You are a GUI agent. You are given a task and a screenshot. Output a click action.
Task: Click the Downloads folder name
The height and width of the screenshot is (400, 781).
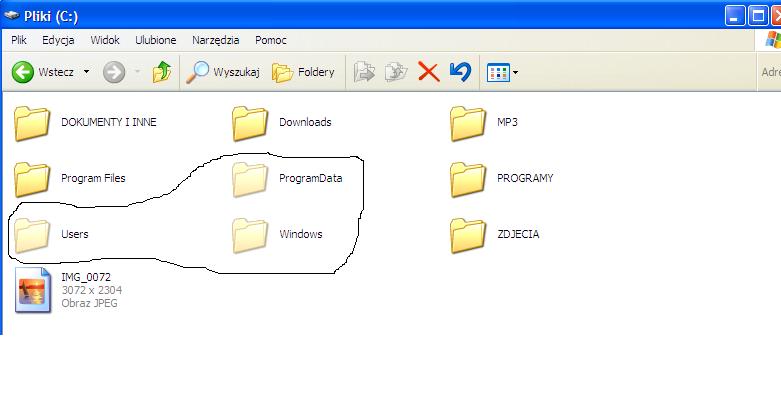(305, 122)
